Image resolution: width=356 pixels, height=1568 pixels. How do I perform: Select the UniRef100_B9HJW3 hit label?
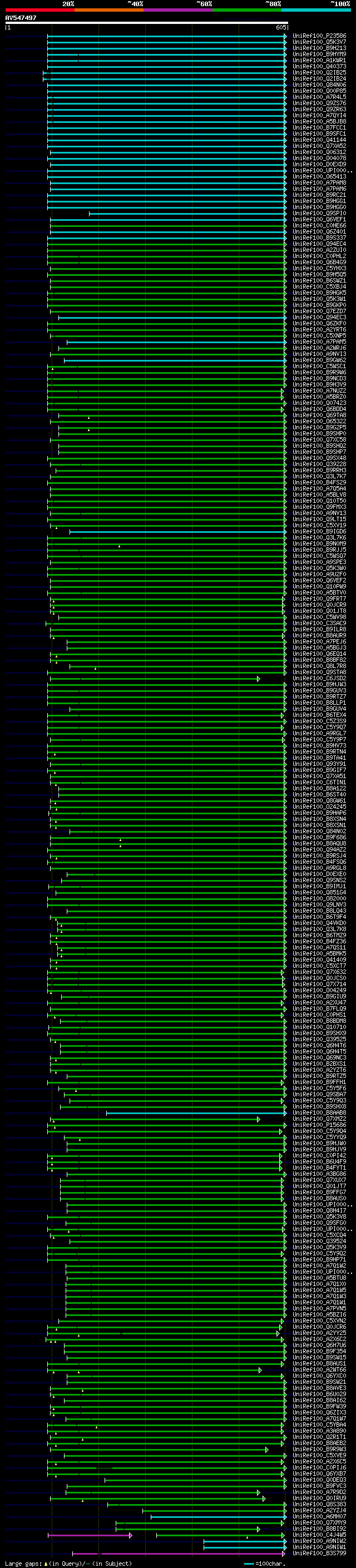[319, 684]
